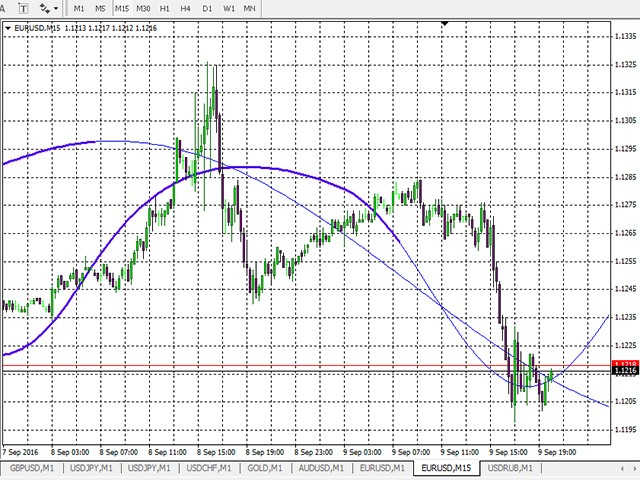Click the '8 Sep 03:00' time label
Screen dimensions: 640x480
click(70, 452)
